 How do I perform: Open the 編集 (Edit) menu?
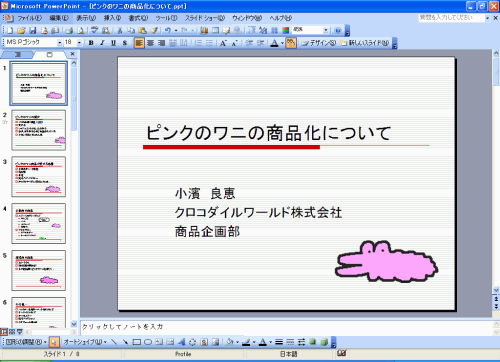59,18
